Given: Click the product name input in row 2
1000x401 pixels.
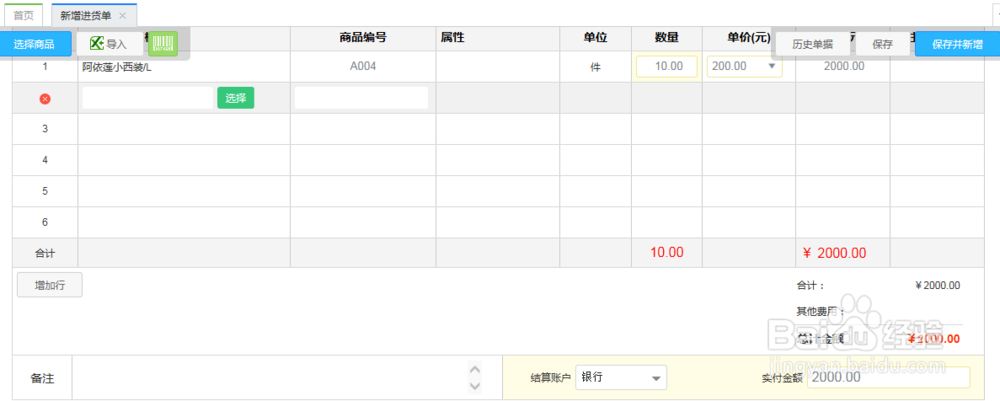Looking at the screenshot, I should pos(147,98).
